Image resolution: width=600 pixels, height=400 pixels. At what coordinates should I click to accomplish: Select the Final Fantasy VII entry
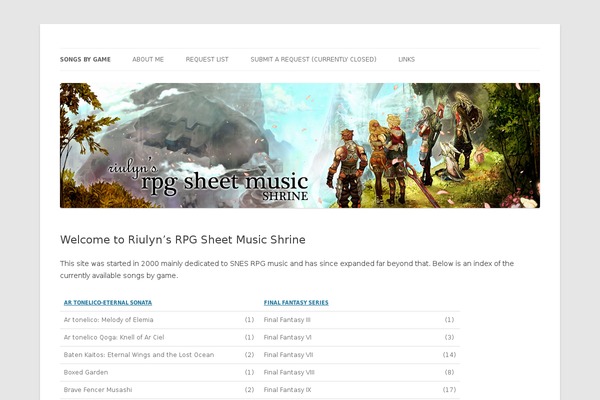pos(288,355)
